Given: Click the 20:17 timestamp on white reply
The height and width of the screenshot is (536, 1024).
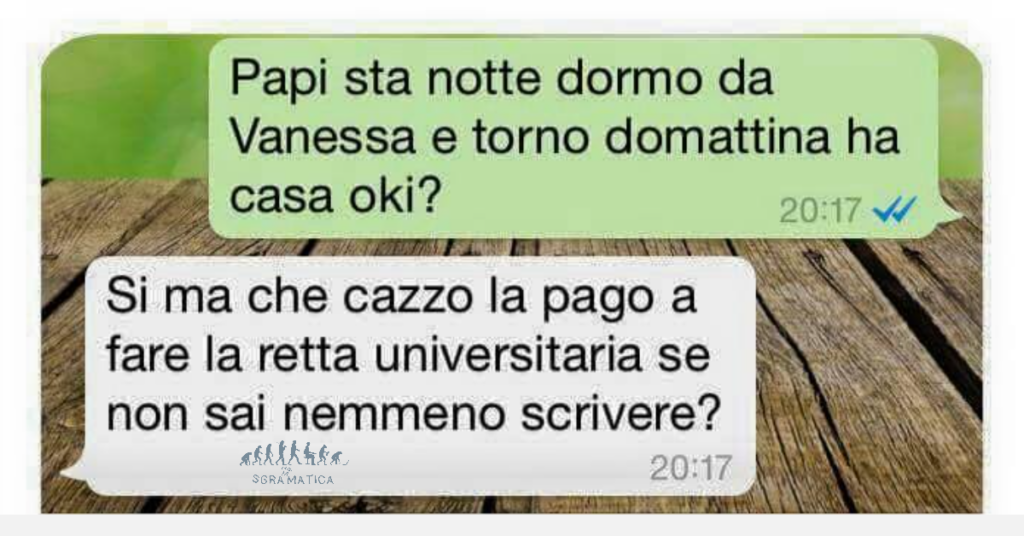Looking at the screenshot, I should tap(691, 467).
